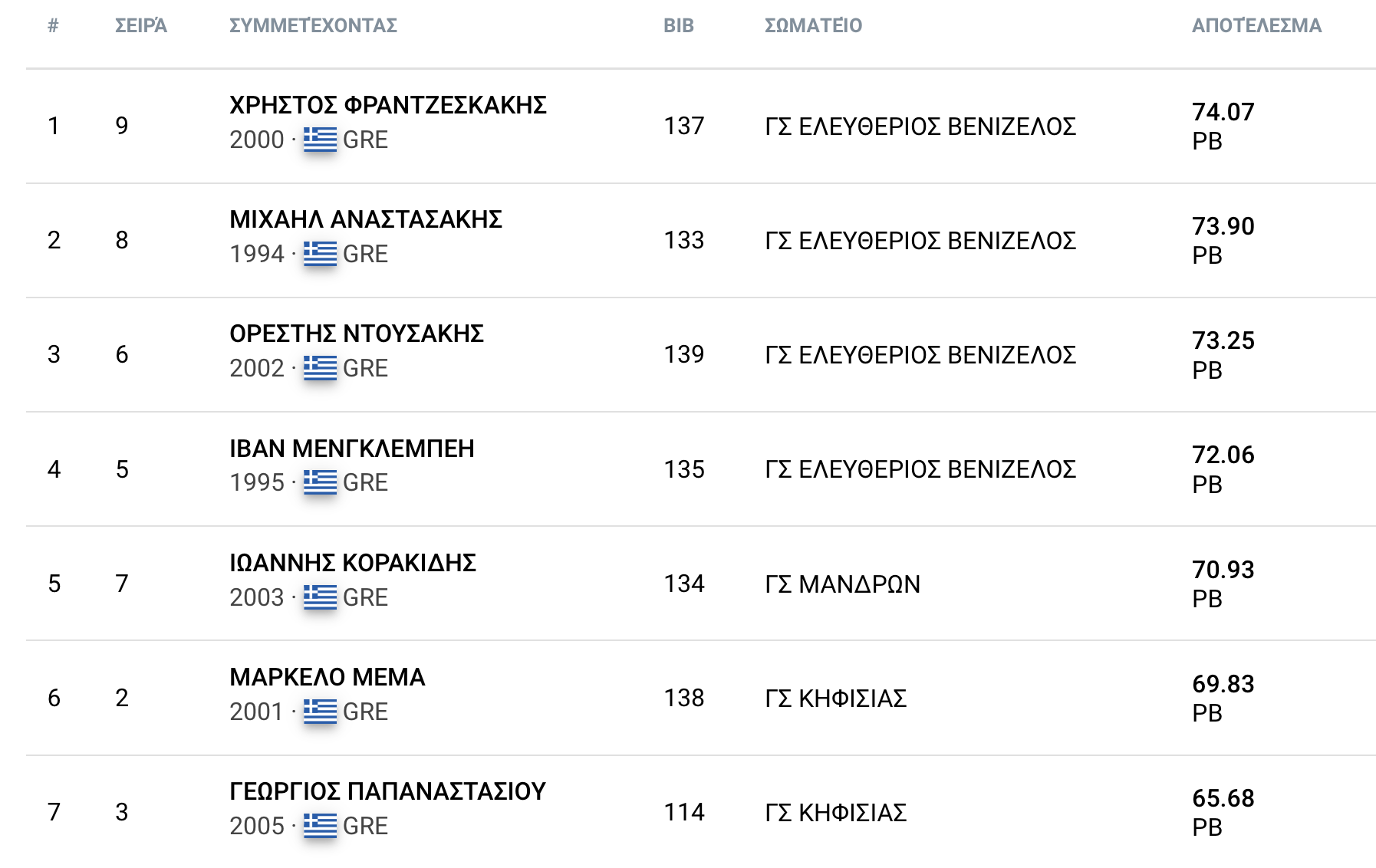
Task: Click Greek flag beside ΜΙΧΑΗΛ ΑΝΑΣΤΑΣΑΚΗΣ
Action: [x=320, y=254]
